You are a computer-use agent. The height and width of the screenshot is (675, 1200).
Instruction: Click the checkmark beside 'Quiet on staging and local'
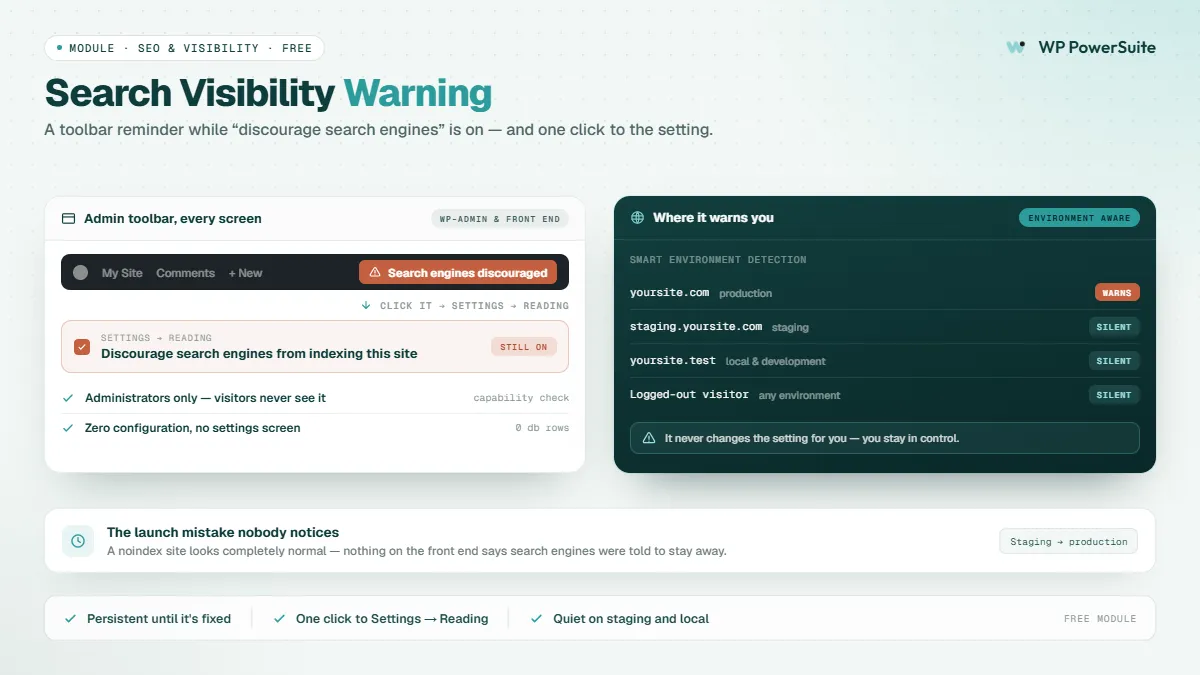pos(537,619)
